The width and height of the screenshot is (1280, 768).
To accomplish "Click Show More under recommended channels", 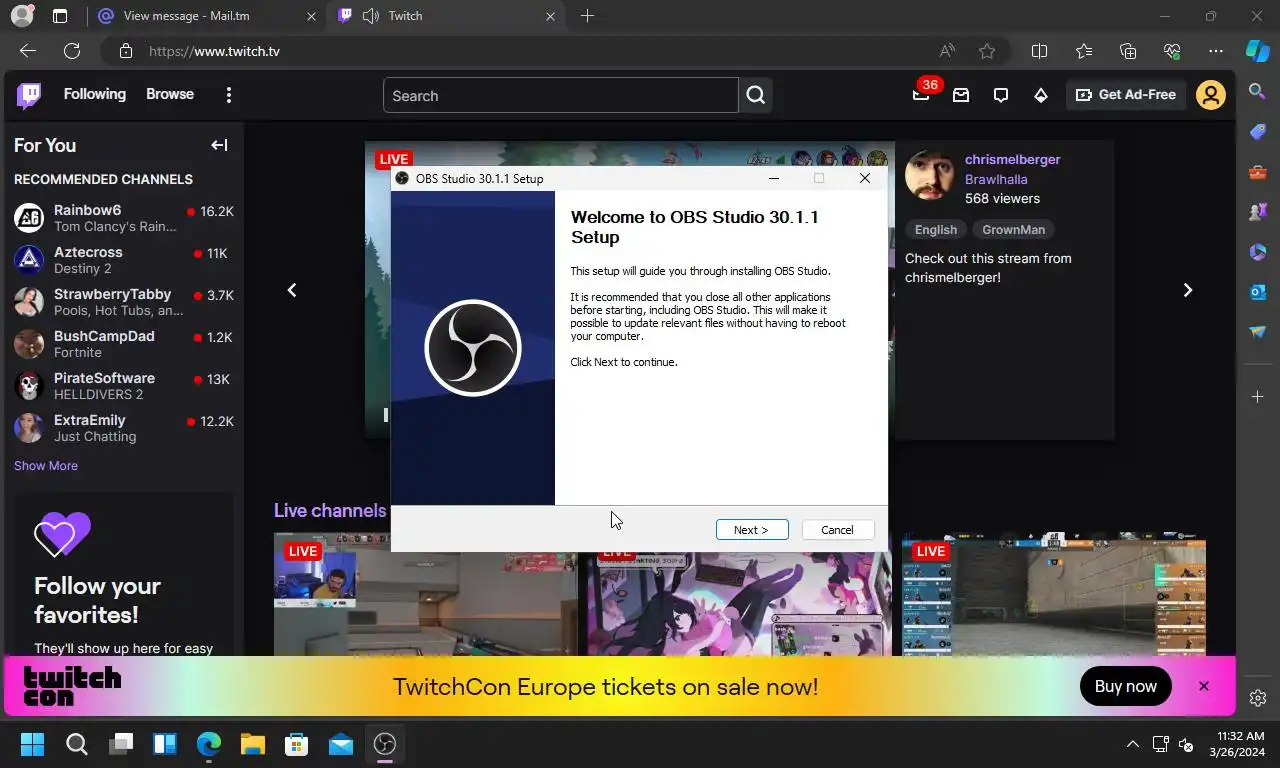I will click(x=46, y=465).
